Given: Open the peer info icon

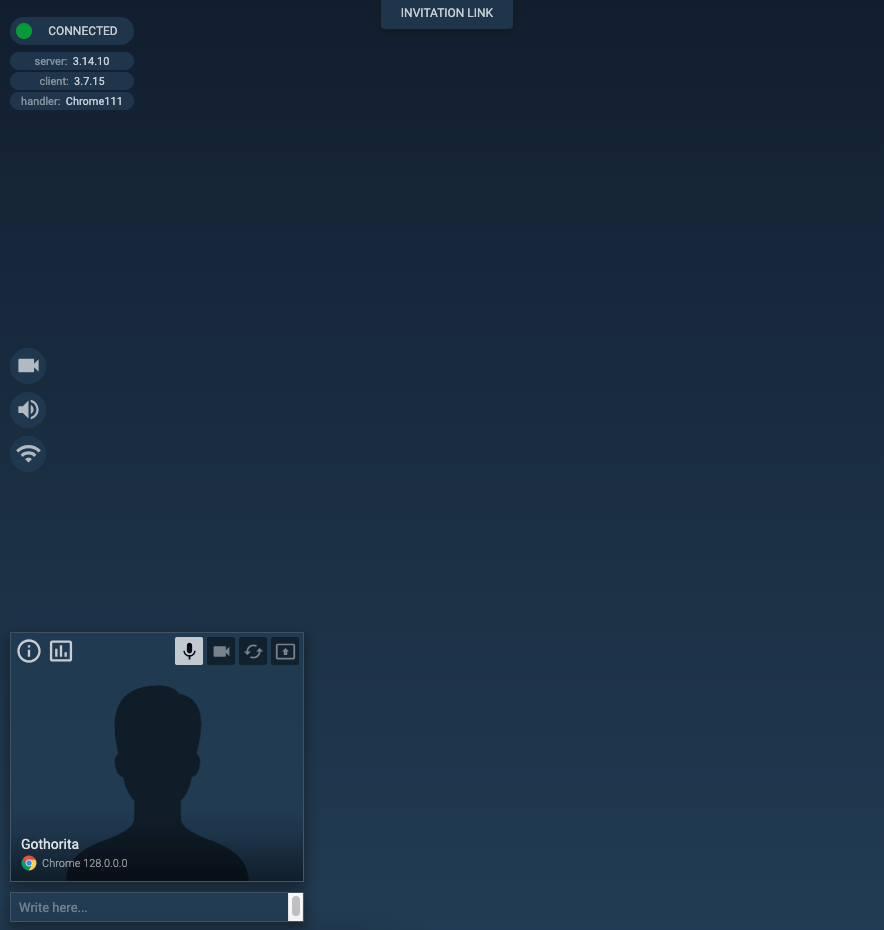Looking at the screenshot, I should 29,652.
